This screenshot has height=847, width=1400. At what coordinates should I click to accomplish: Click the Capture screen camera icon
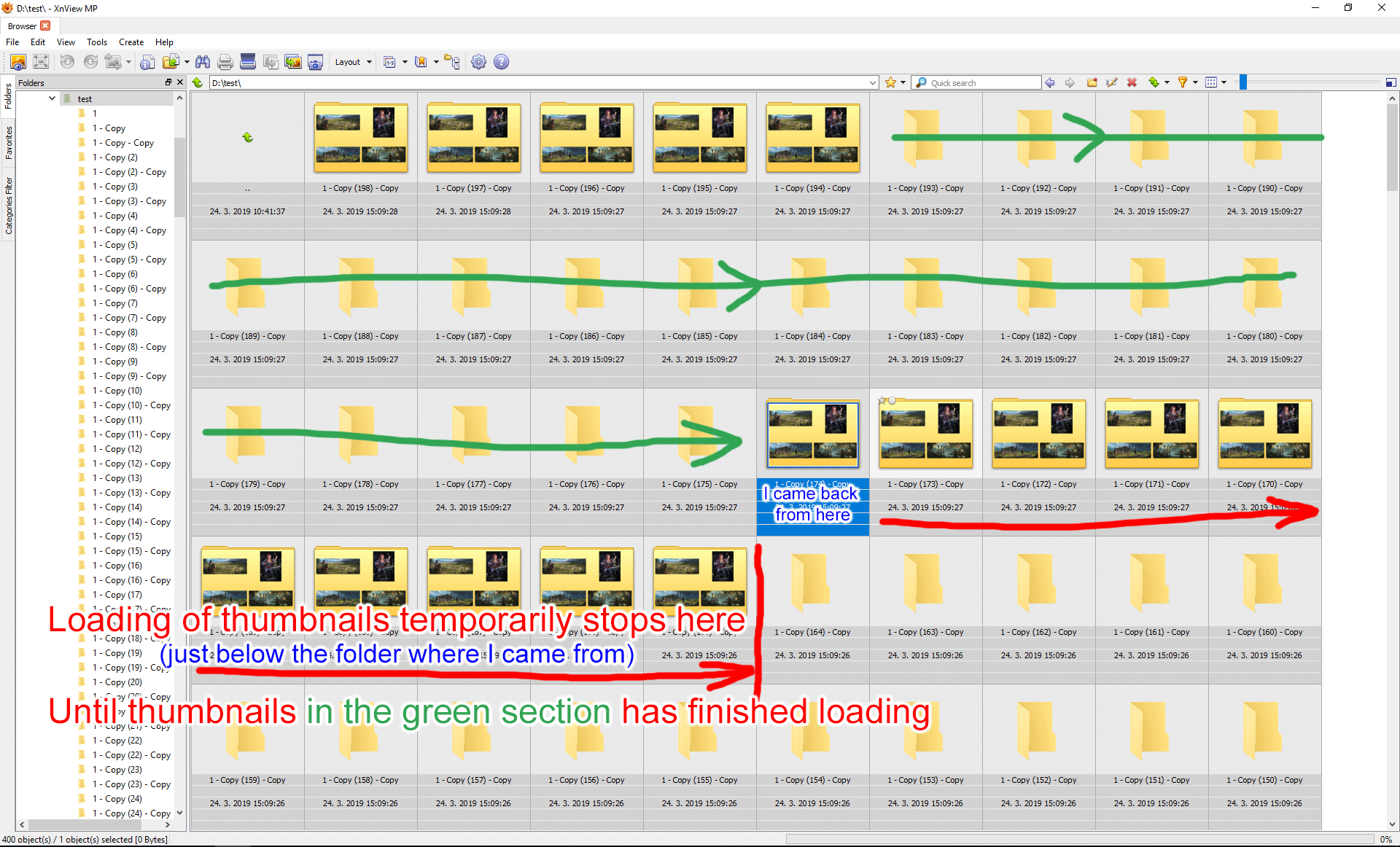(x=315, y=62)
